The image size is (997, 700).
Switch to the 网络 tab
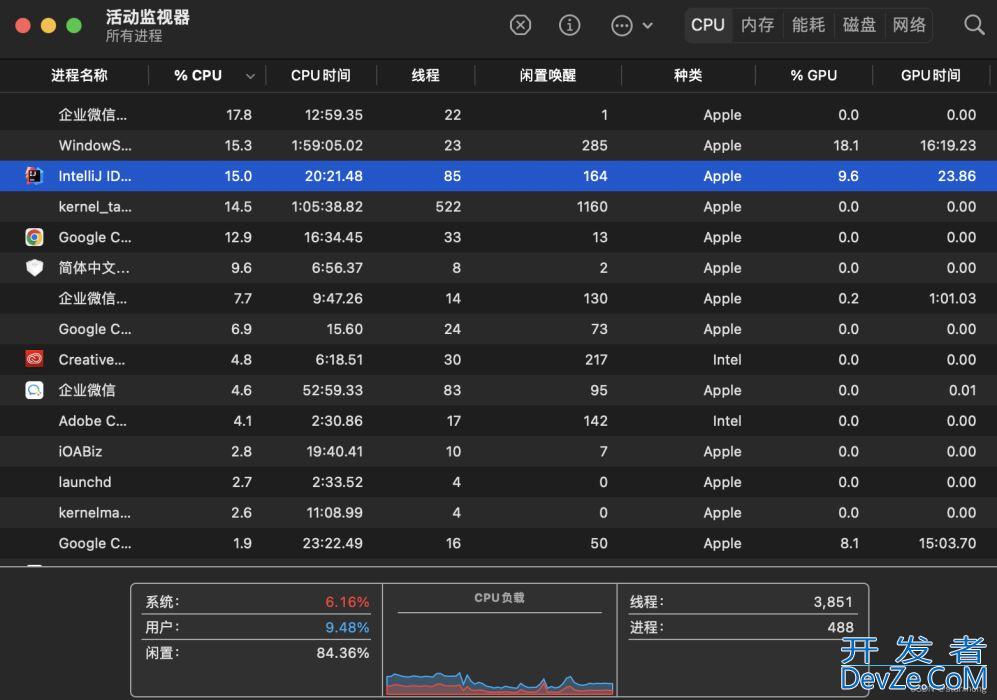909,25
